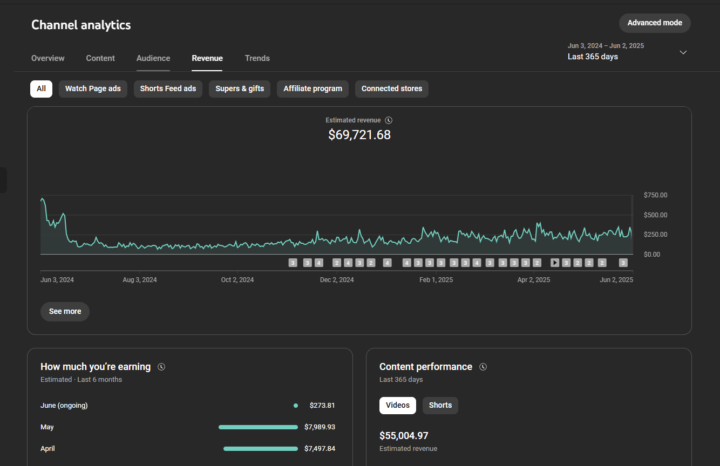This screenshot has height=466, width=720.
Task: Open the Audience tab
Action: pyautogui.click(x=153, y=59)
